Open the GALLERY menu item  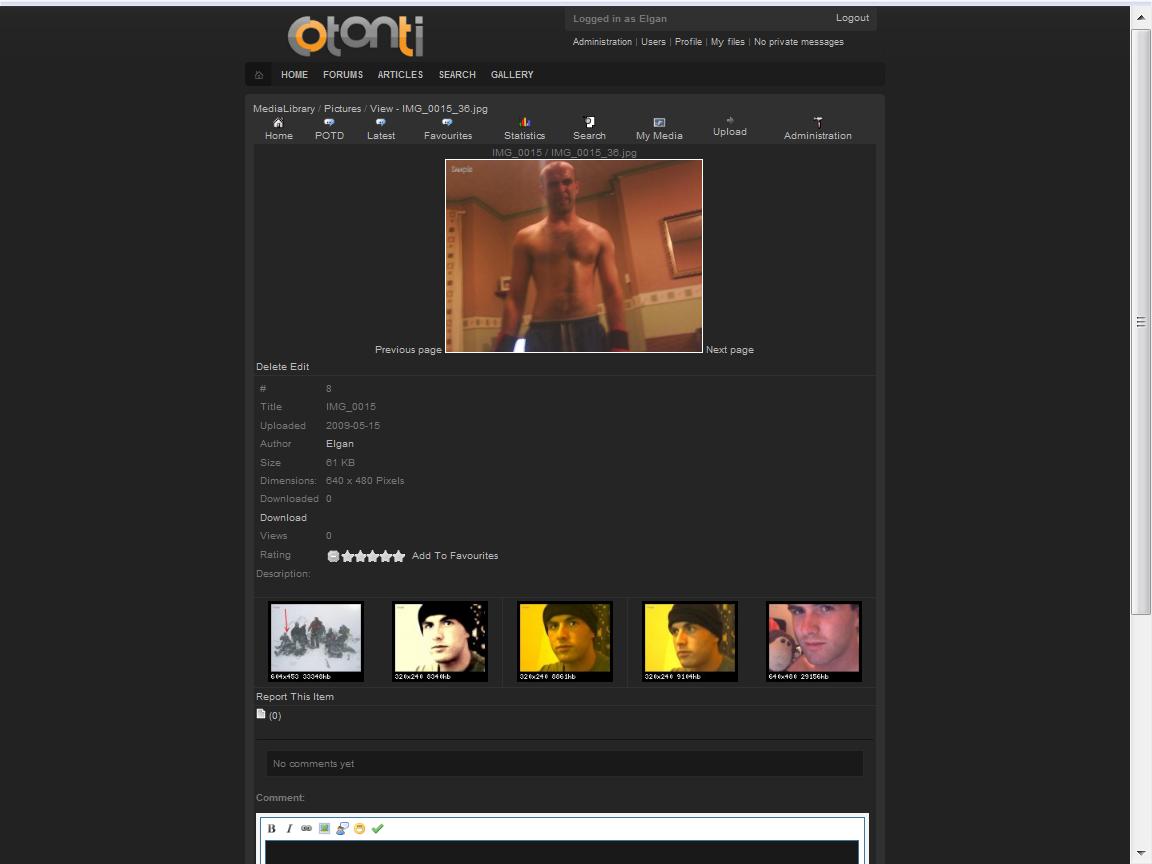[512, 75]
